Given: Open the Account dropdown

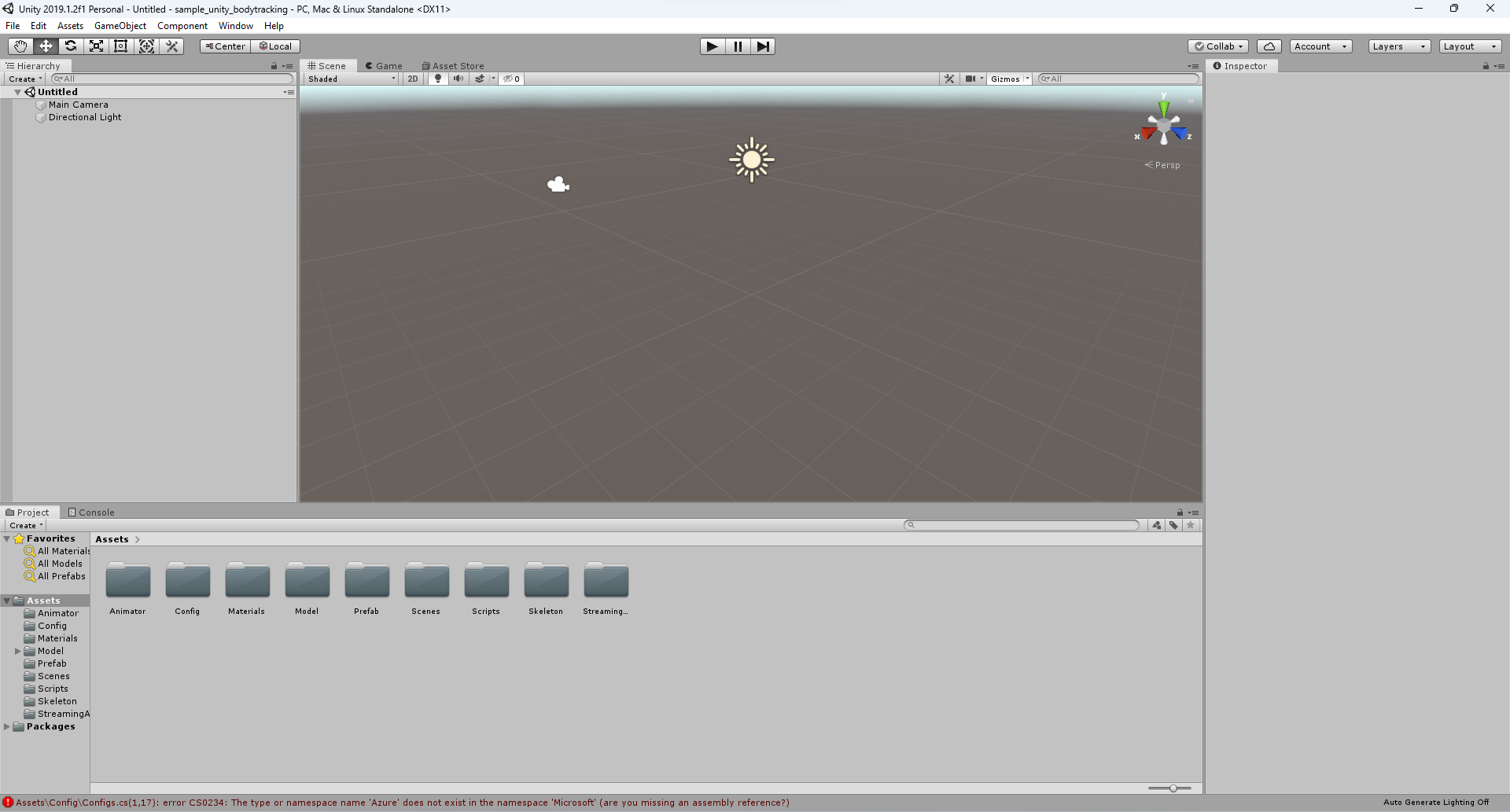Looking at the screenshot, I should pyautogui.click(x=1320, y=46).
